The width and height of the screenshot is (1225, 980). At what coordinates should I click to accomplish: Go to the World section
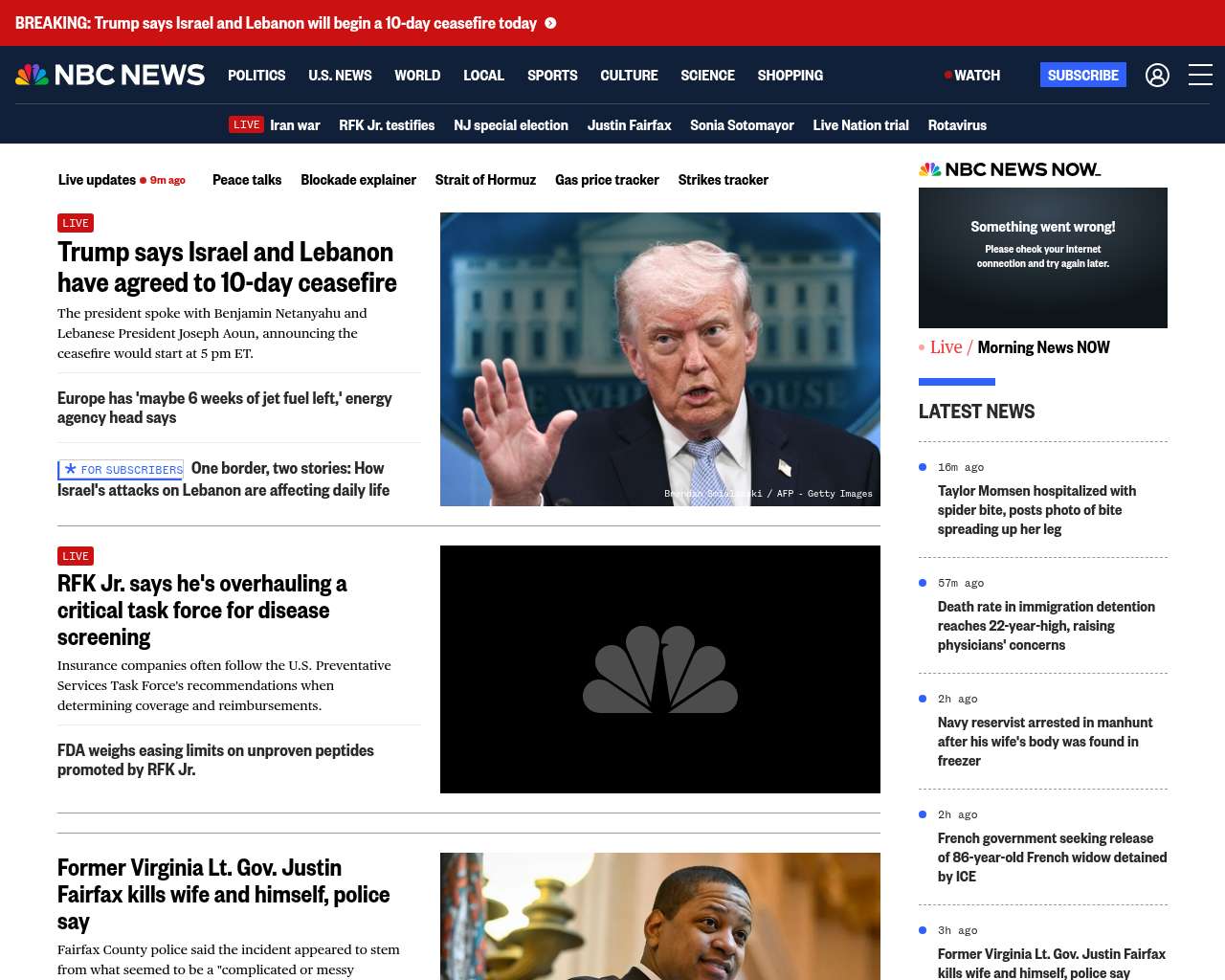(417, 75)
